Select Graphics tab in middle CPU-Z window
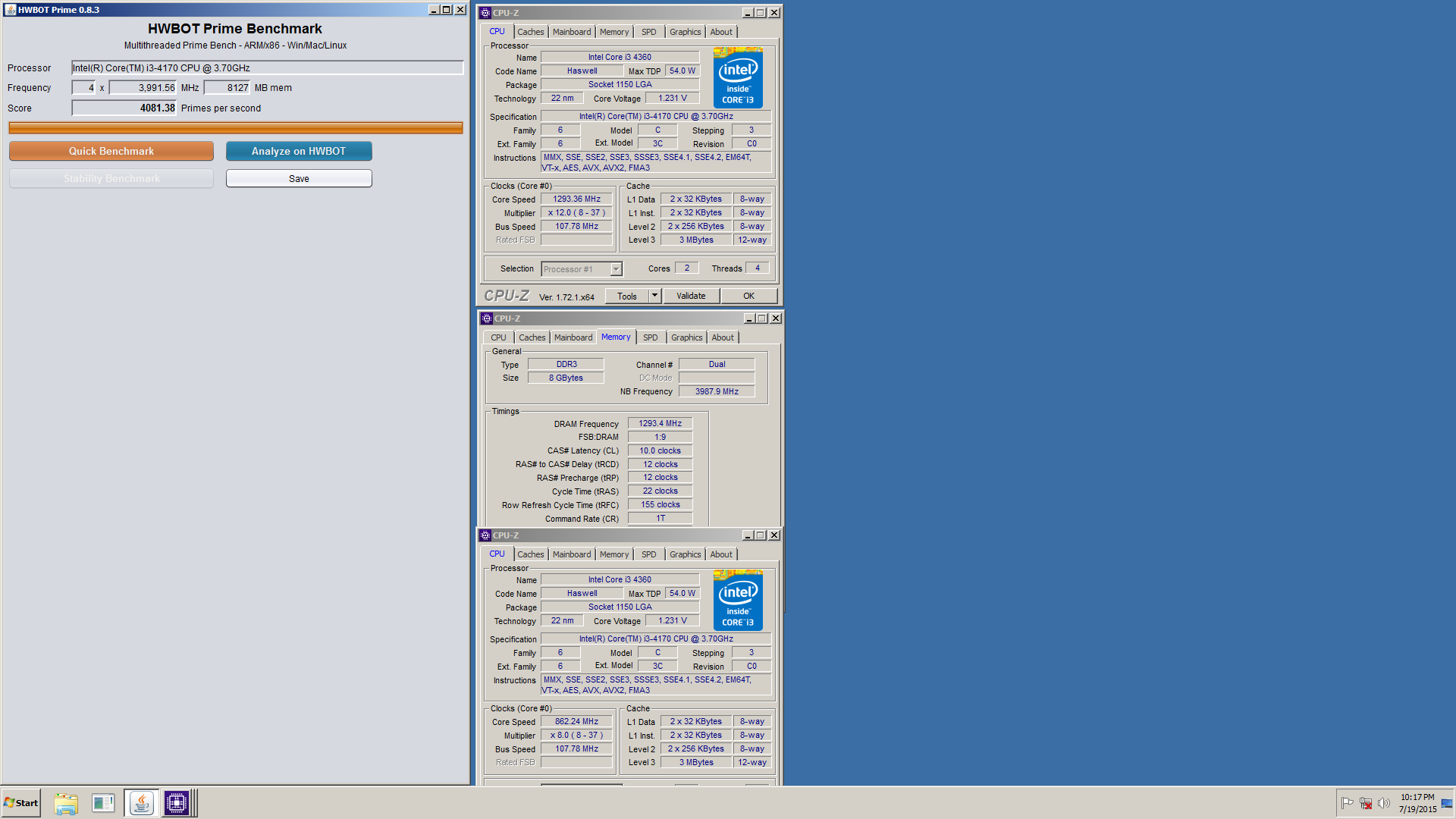The height and width of the screenshot is (819, 1456). click(x=687, y=337)
